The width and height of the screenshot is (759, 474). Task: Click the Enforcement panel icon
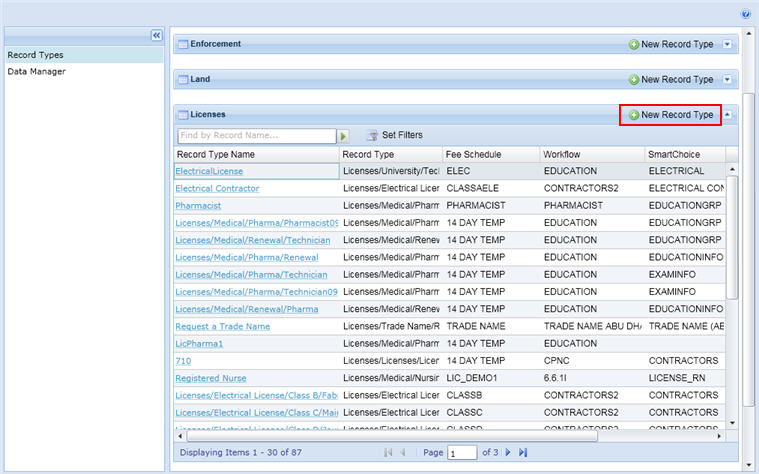(x=183, y=44)
